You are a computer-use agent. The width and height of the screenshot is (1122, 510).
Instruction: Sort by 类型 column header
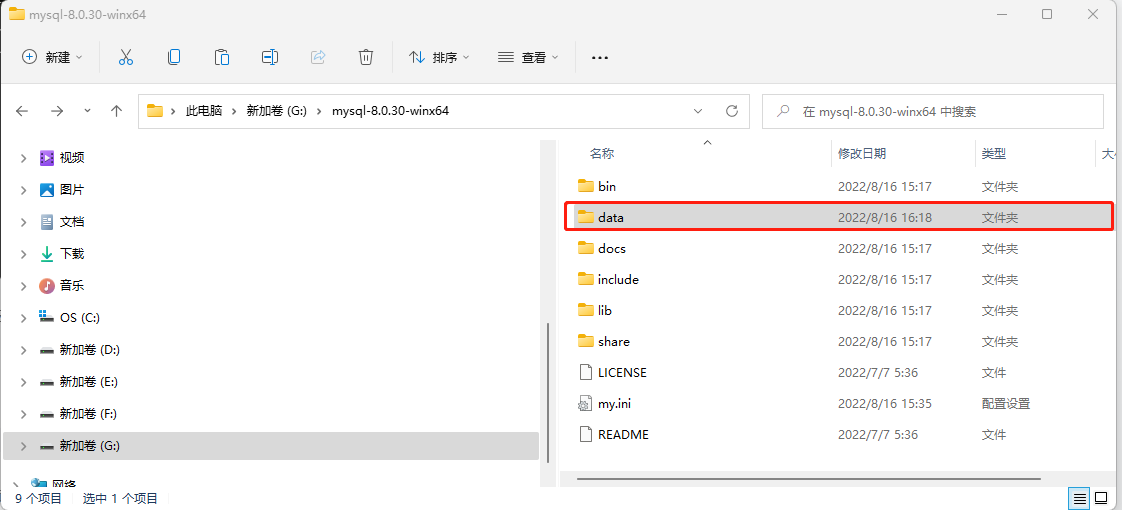pyautogui.click(x=994, y=153)
